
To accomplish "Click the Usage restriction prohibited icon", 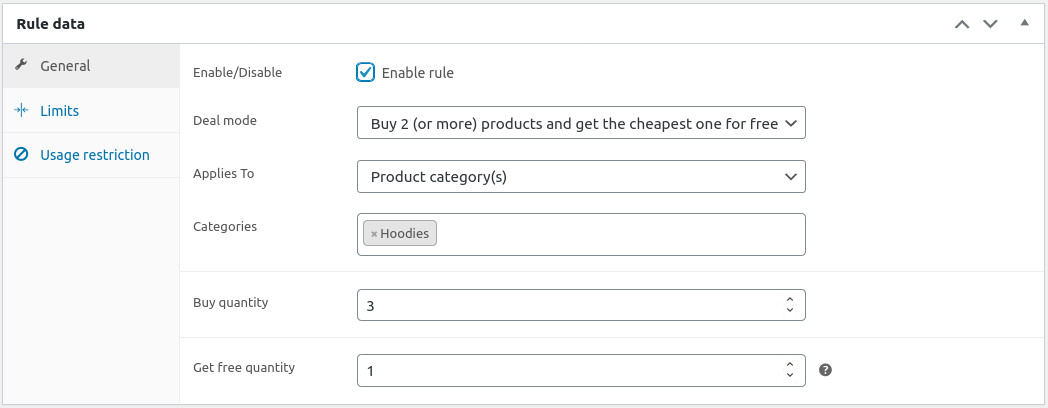I will coord(21,155).
